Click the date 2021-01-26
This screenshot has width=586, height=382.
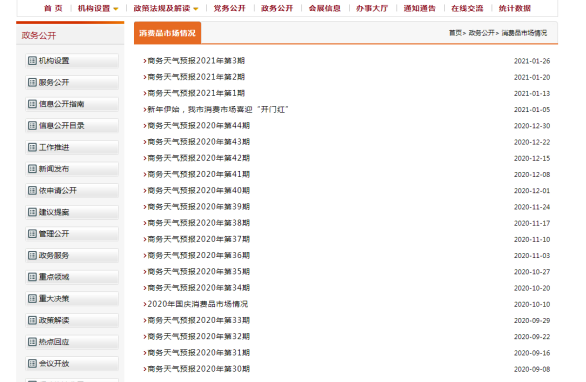tap(532, 61)
